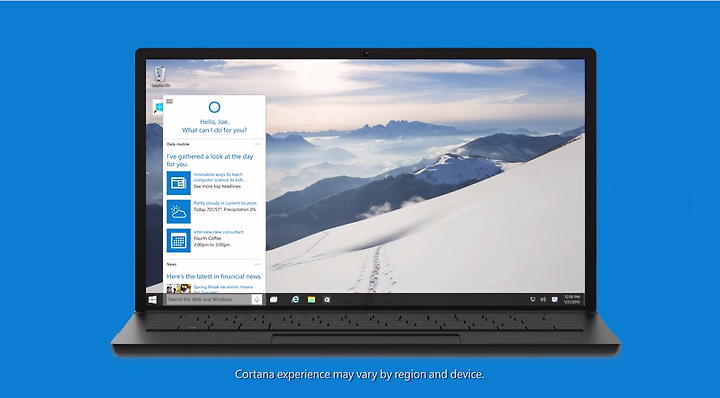
Task: Open Task View from the taskbar
Action: [274, 299]
